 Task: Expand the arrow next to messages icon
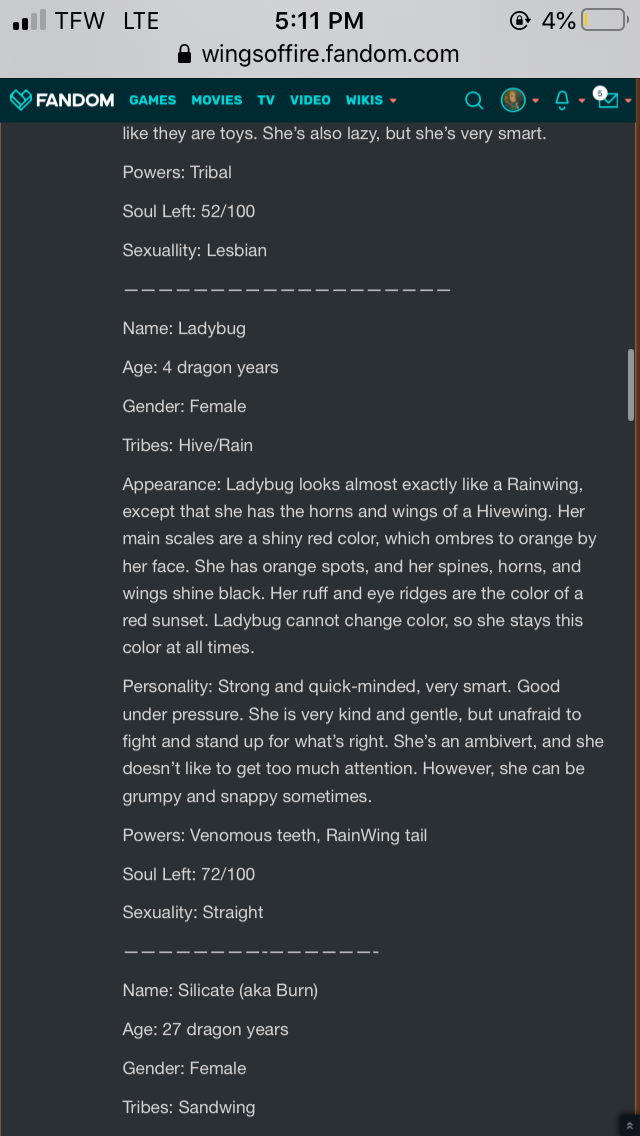click(x=628, y=101)
